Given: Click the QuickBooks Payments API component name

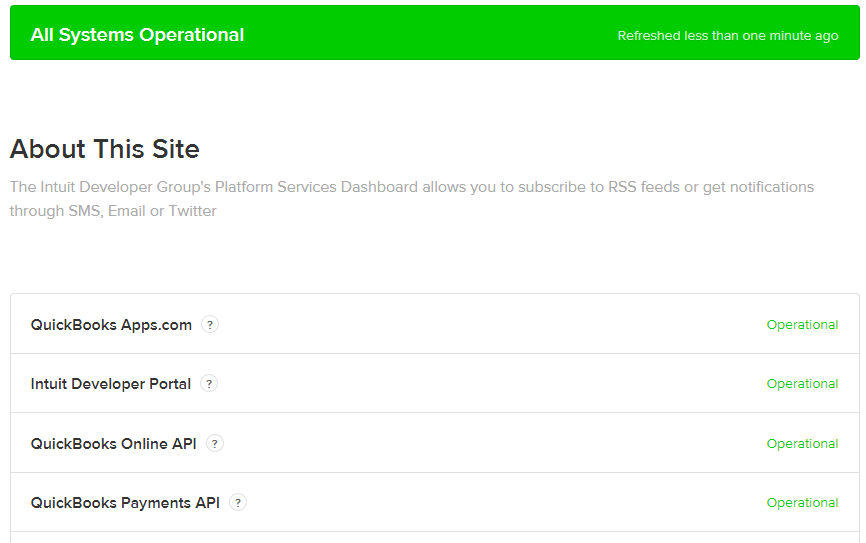Looking at the screenshot, I should click(x=125, y=503).
